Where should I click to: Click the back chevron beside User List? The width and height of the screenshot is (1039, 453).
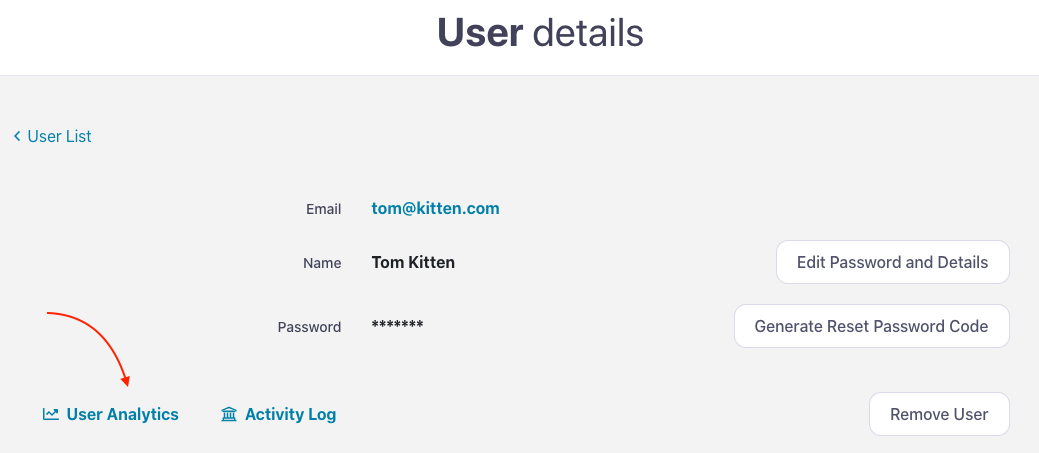point(17,136)
